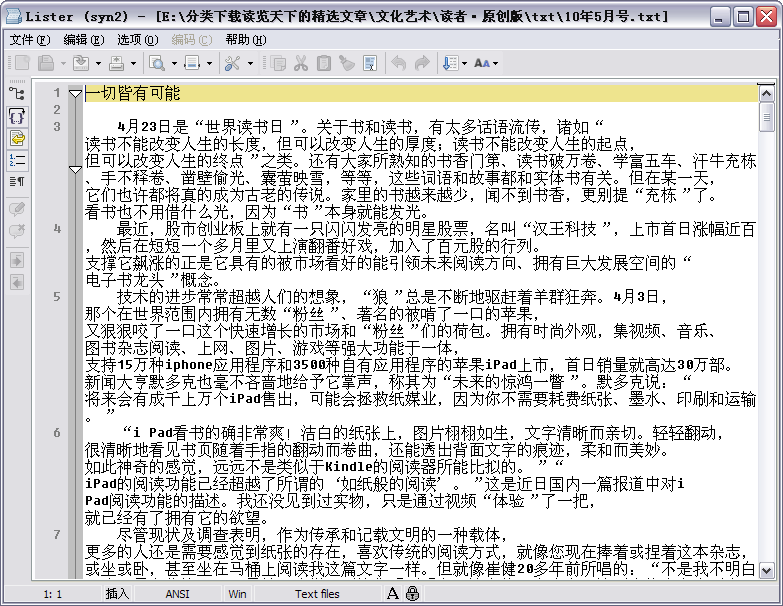
Task: Click the Win line-ending status field
Action: pyautogui.click(x=237, y=594)
